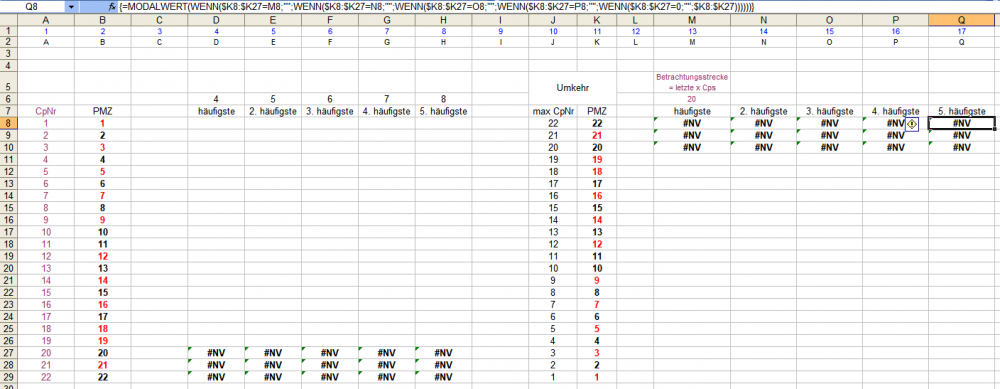The height and width of the screenshot is (389, 1000).
Task: Select cell E29 showing #NV
Action: pos(273,377)
